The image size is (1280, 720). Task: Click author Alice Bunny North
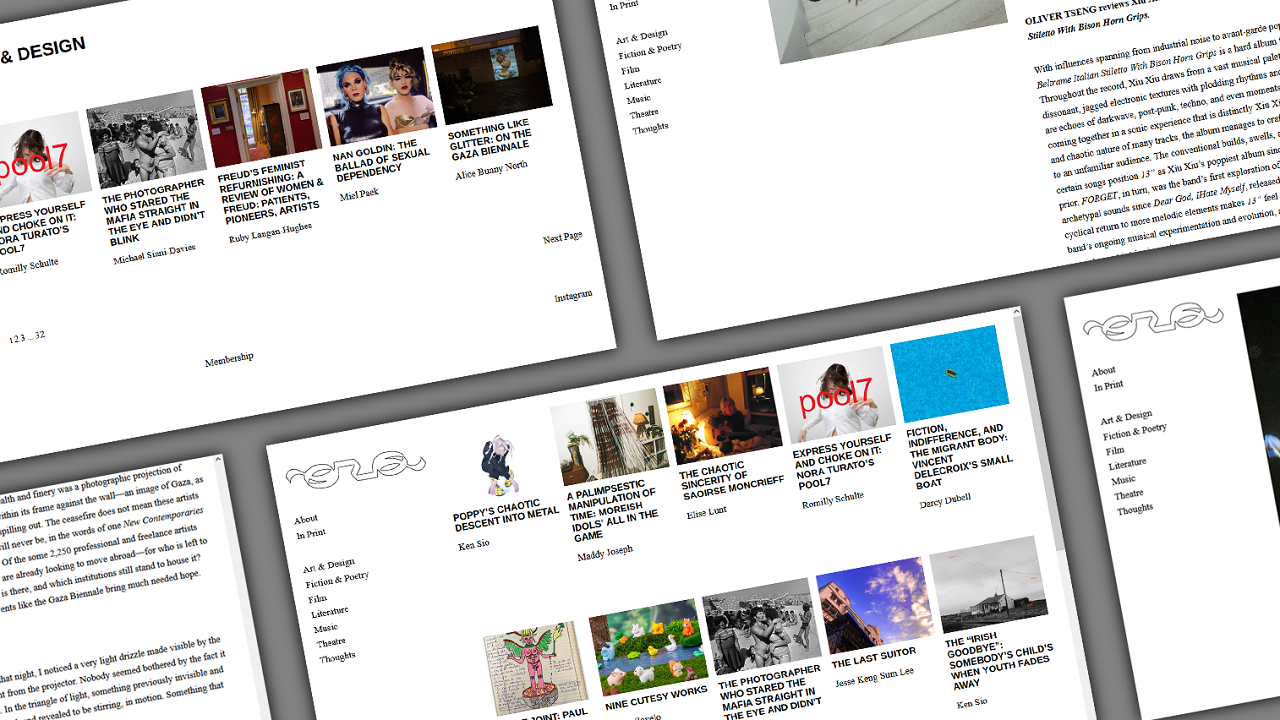tap(491, 171)
